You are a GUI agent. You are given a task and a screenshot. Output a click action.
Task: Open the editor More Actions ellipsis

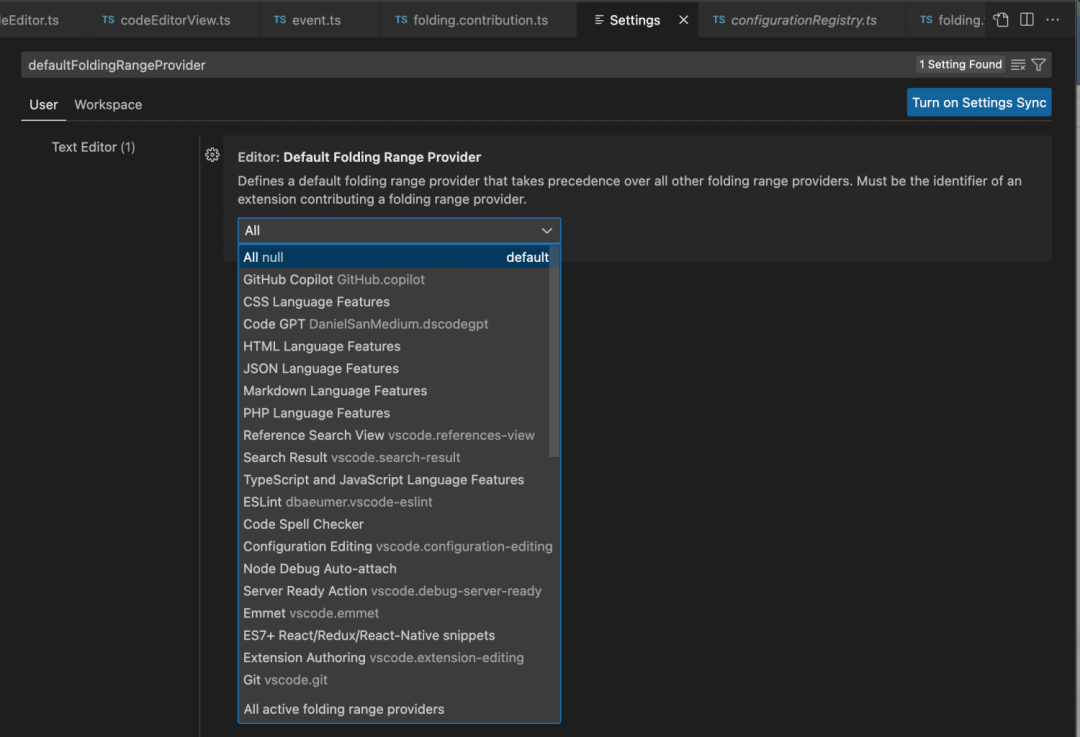[1052, 20]
